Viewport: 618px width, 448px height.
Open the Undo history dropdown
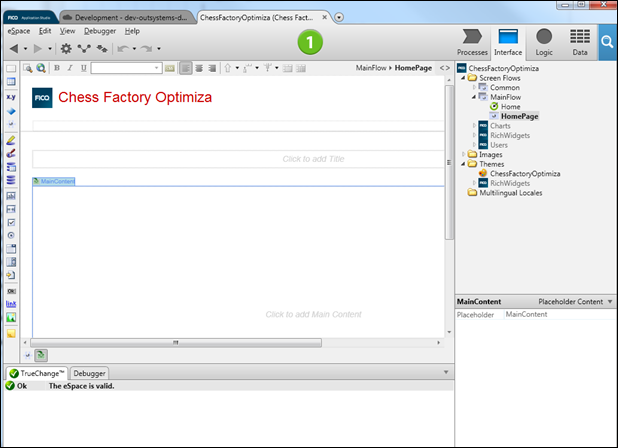pyautogui.click(x=134, y=49)
